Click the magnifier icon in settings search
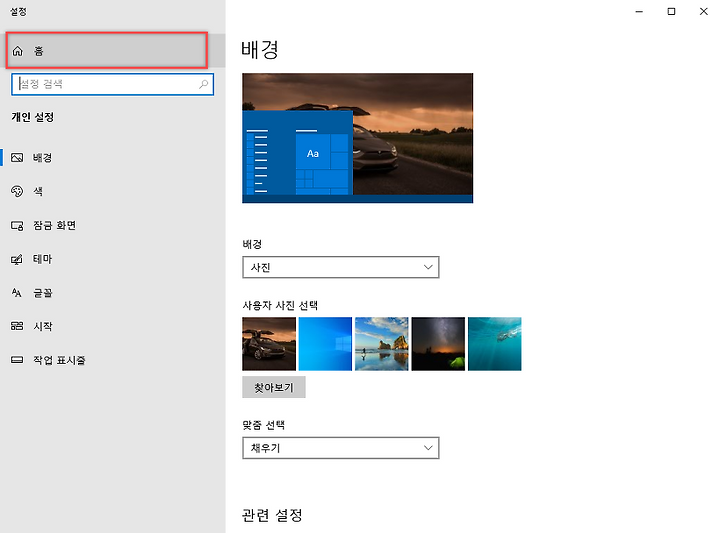 [x=203, y=84]
